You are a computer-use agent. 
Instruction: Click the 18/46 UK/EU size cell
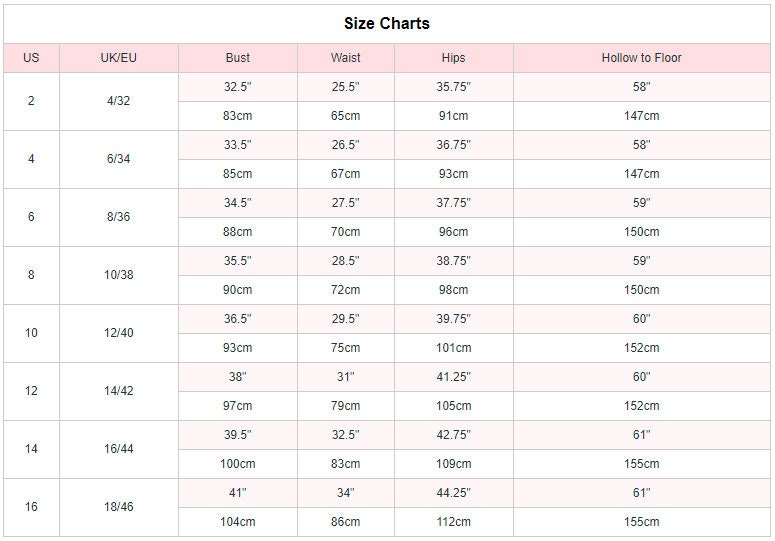coord(119,507)
